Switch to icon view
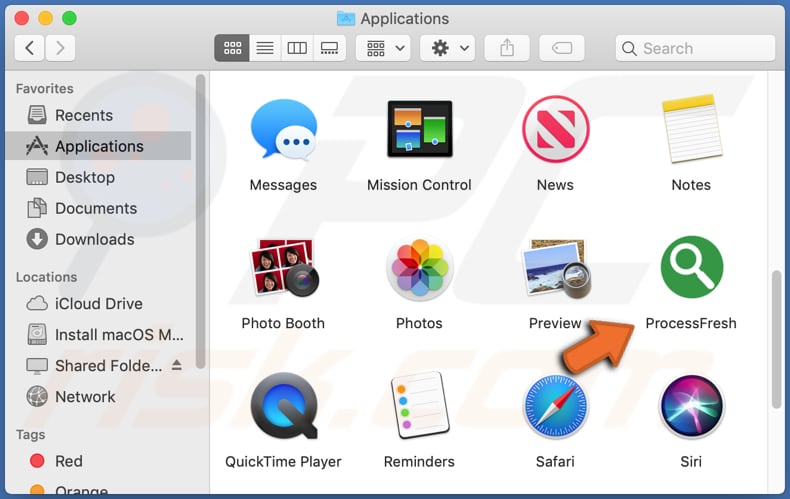 pos(232,48)
